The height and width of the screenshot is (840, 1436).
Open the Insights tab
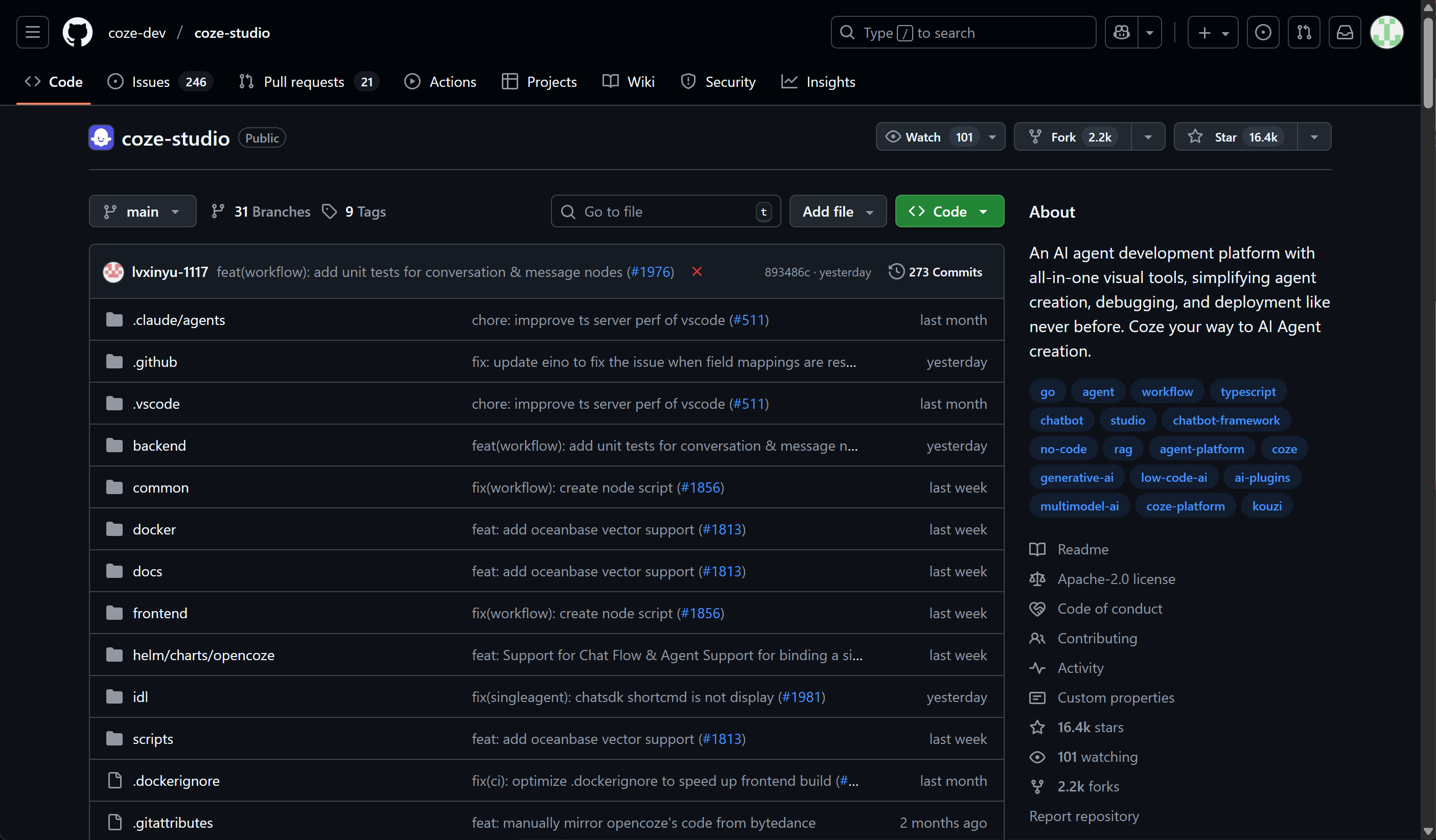point(818,81)
